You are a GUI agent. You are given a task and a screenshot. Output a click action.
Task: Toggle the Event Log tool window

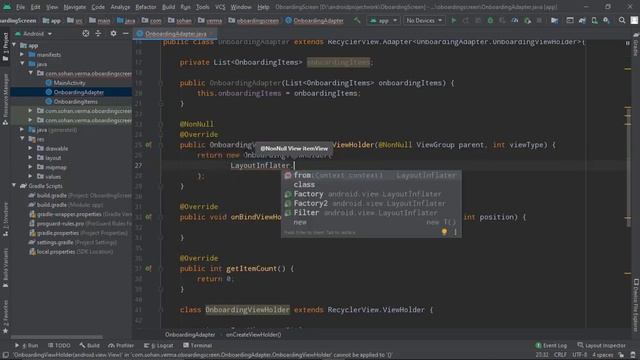click(x=551, y=345)
